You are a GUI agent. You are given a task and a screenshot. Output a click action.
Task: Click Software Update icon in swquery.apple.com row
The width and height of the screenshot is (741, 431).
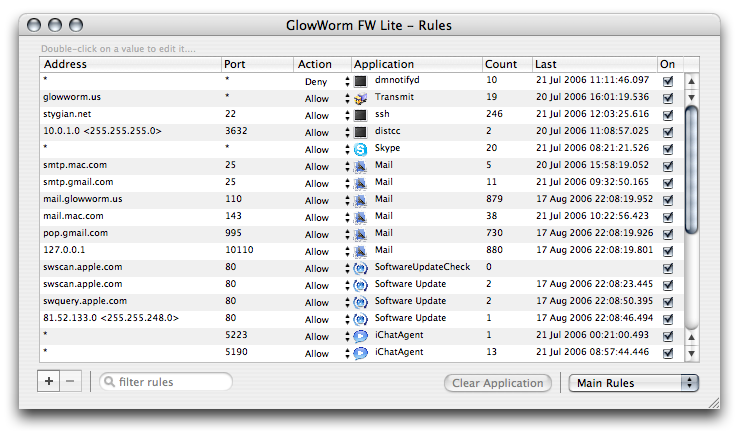(361, 302)
